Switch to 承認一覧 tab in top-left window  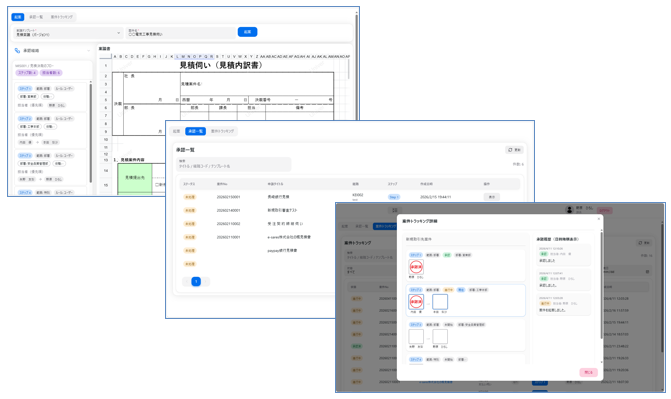point(36,17)
